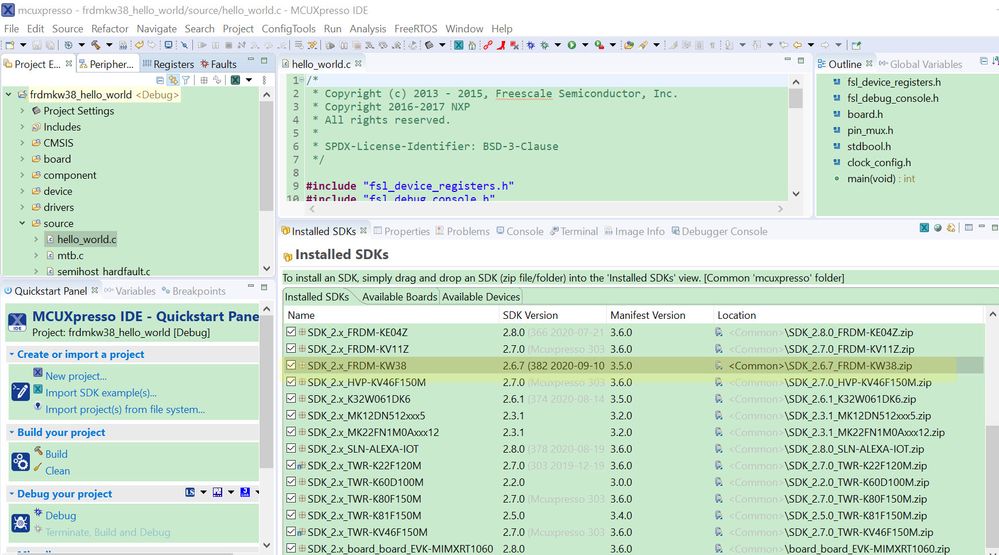Click the Debug link in Quickstart
999x555 pixels.
(61, 515)
